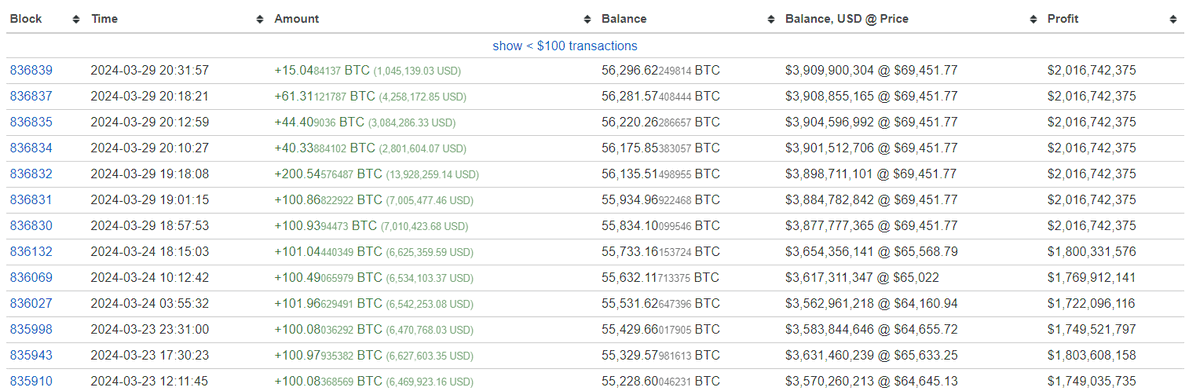Click the profit value $1,749,035,735
The width and height of the screenshot is (1200, 391).
pos(1092,381)
